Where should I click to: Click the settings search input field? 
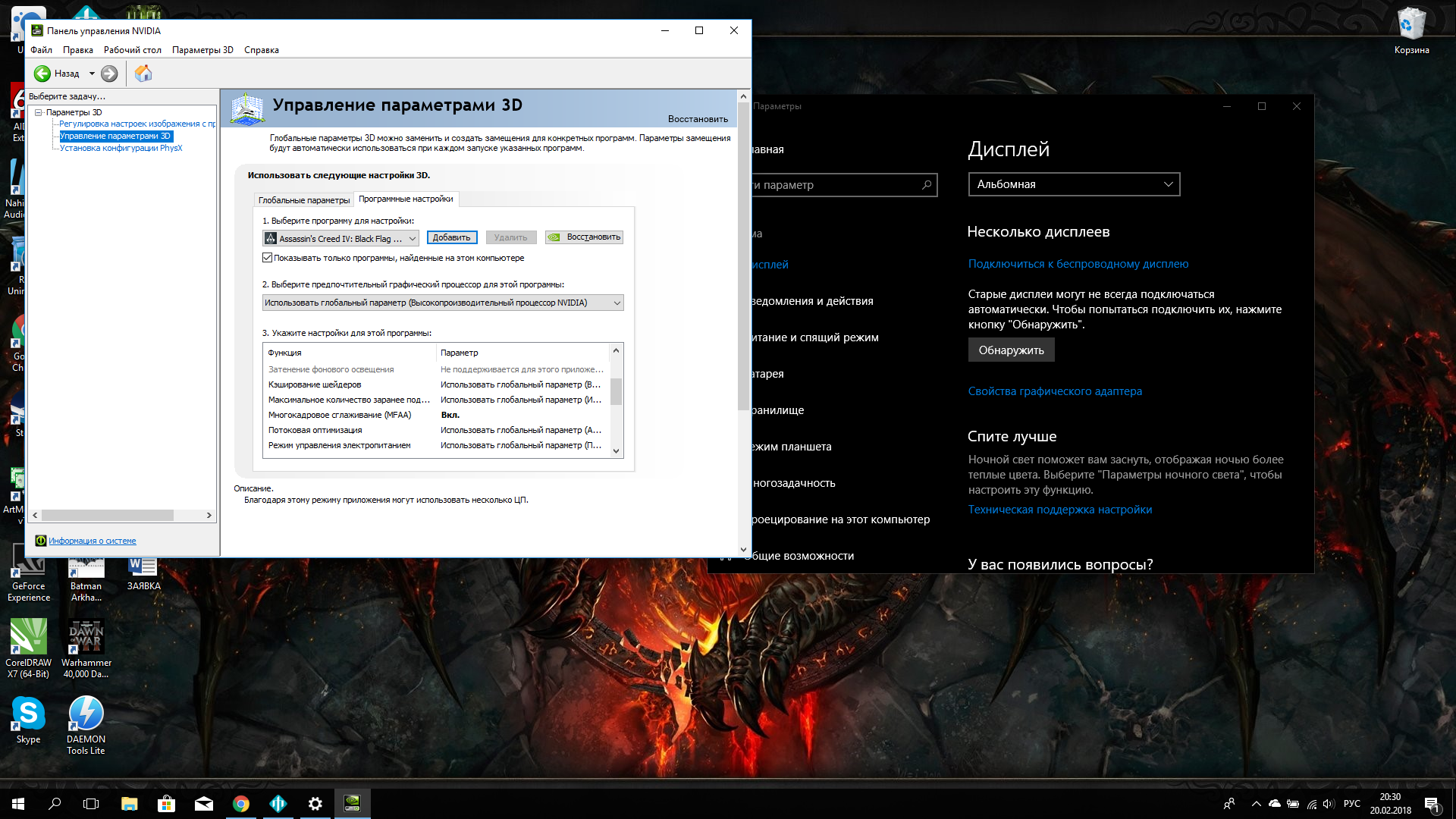click(834, 185)
